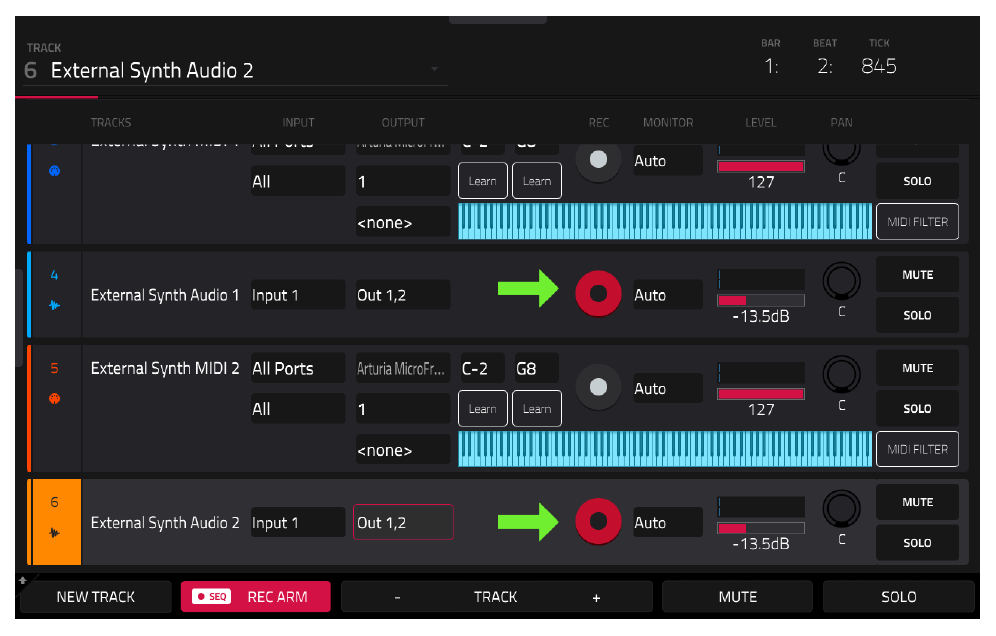Click the keyboard range strip on MIDI 2 track

click(665, 449)
